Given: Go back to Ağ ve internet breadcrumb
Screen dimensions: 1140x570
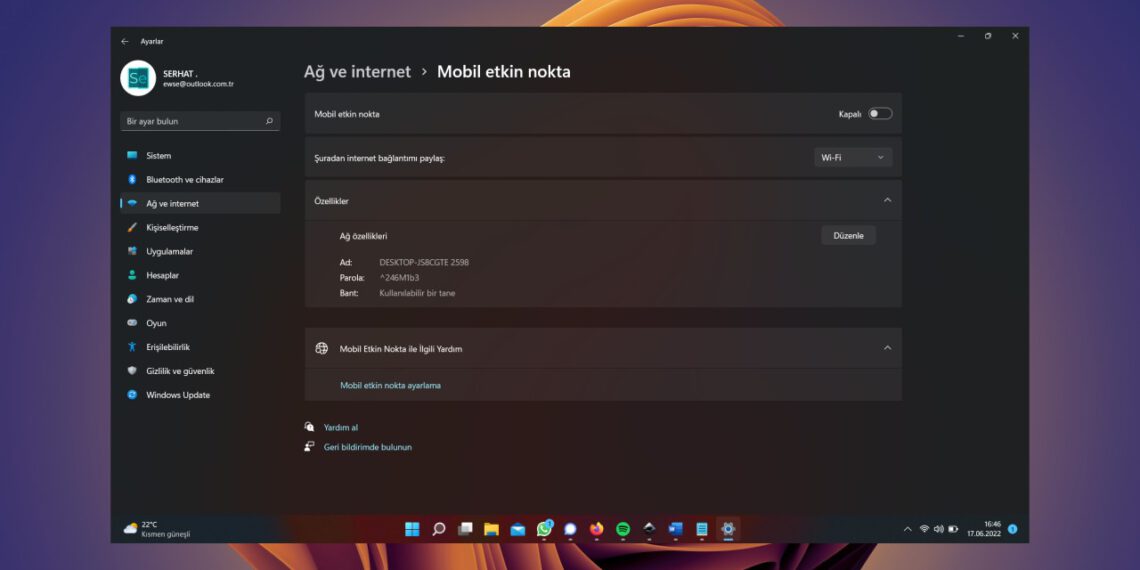Looking at the screenshot, I should (x=358, y=72).
